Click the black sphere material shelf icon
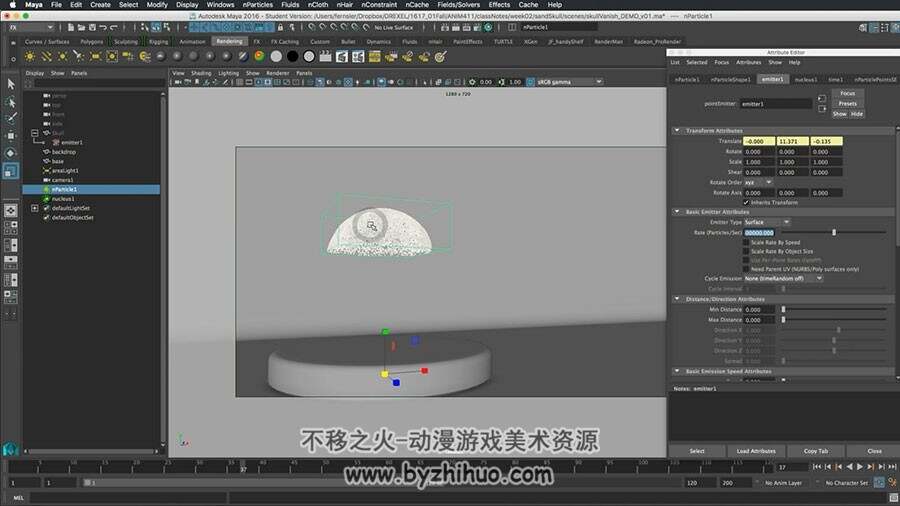The height and width of the screenshot is (506, 900). [293, 56]
